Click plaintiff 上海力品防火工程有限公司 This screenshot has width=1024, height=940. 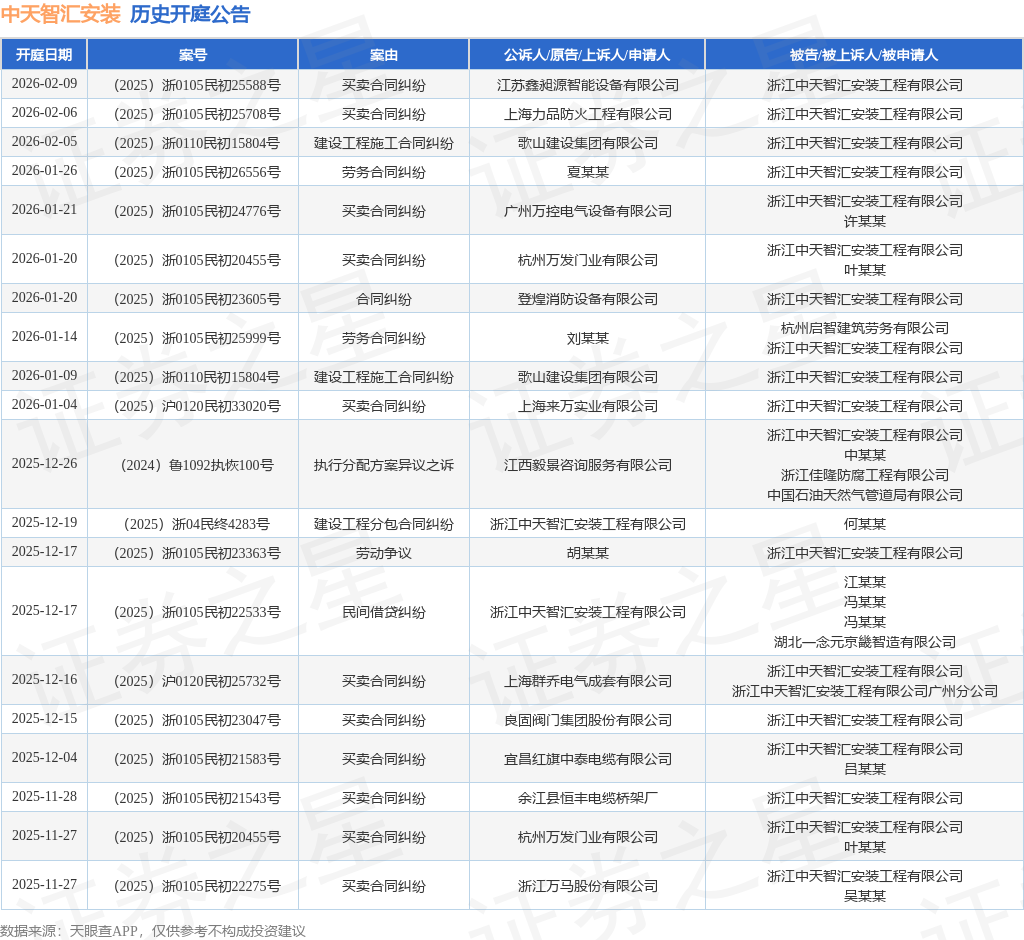588,114
